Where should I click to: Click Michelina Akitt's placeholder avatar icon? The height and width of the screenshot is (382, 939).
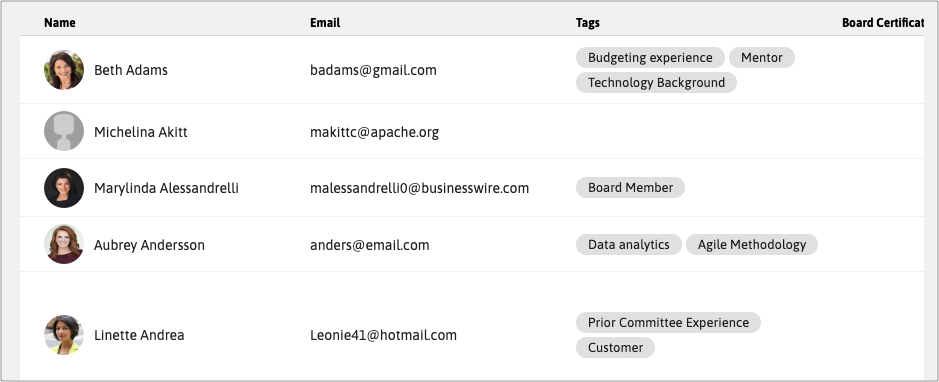pos(63,131)
